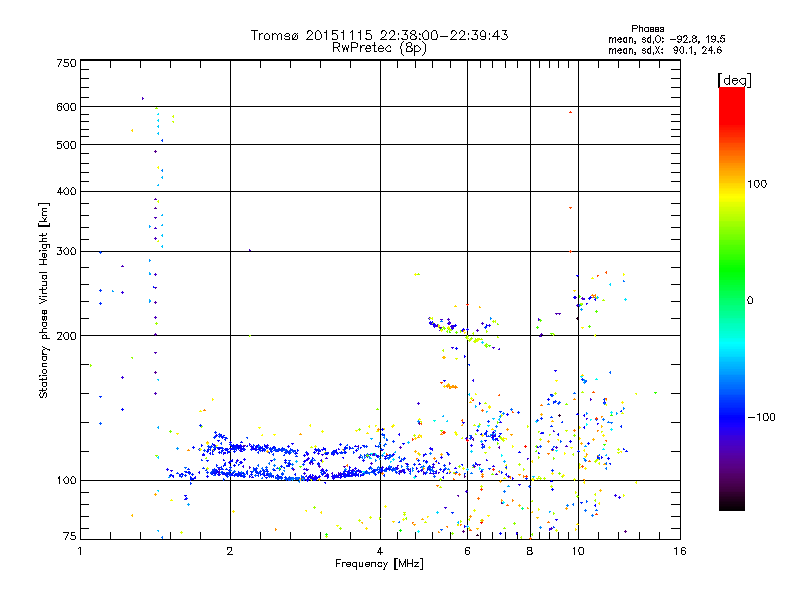Pick the black bottom end of the phase colorbar
The height and width of the screenshot is (600, 800).
point(732,506)
